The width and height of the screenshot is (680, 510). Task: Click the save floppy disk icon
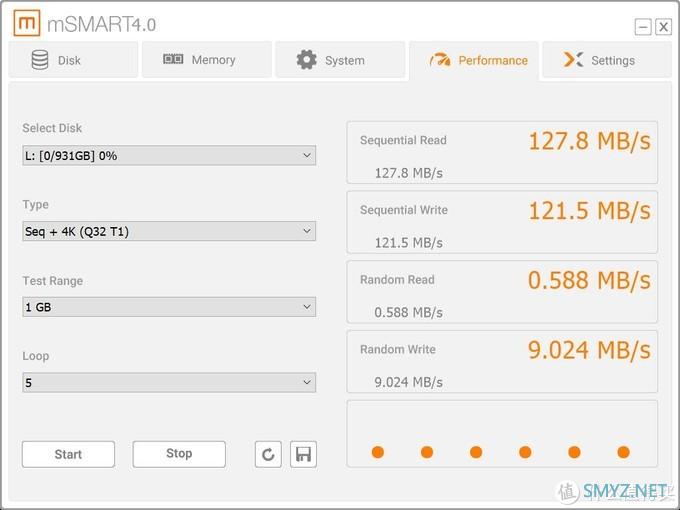(303, 454)
